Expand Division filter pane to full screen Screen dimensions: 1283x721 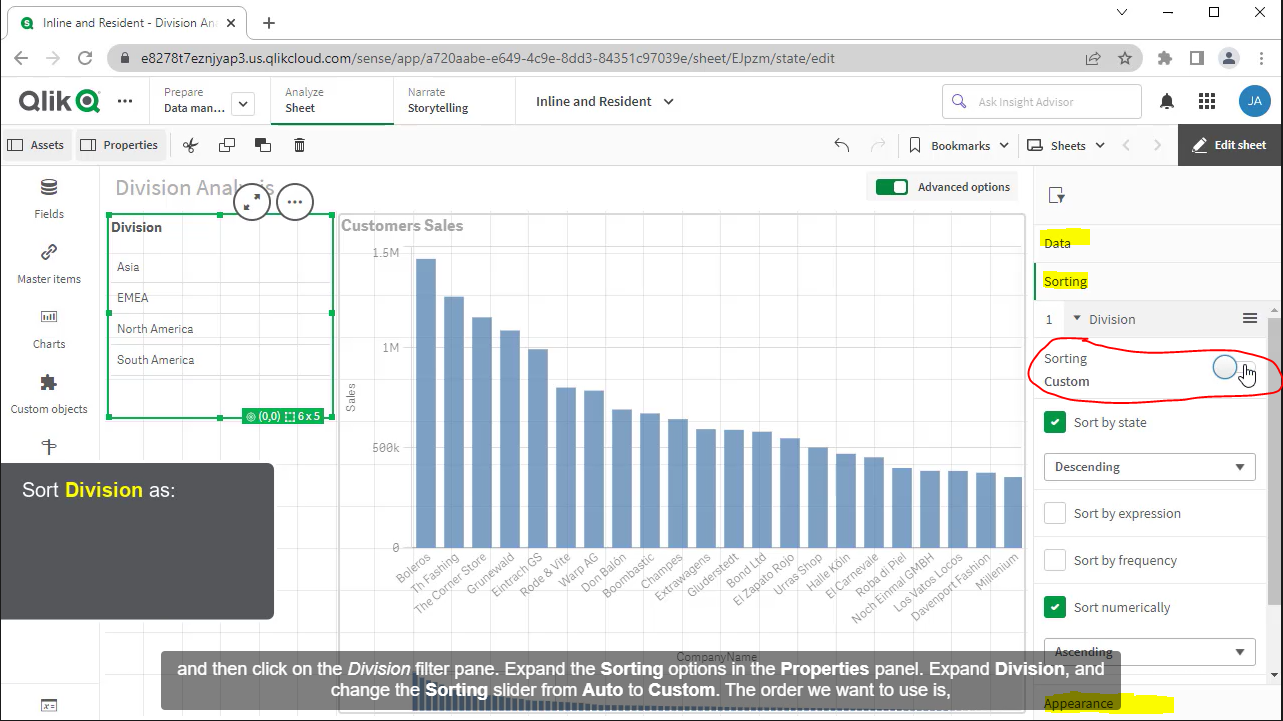(252, 202)
